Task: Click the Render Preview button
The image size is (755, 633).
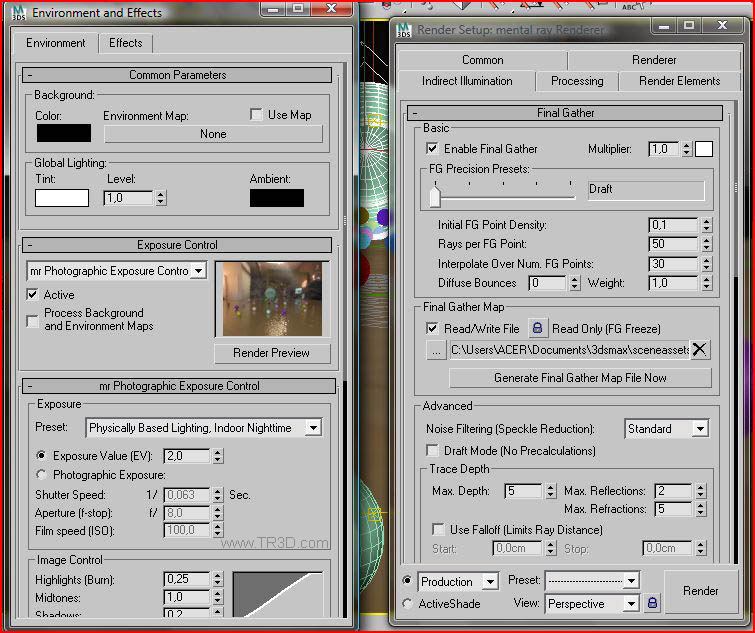Action: pyautogui.click(x=272, y=353)
